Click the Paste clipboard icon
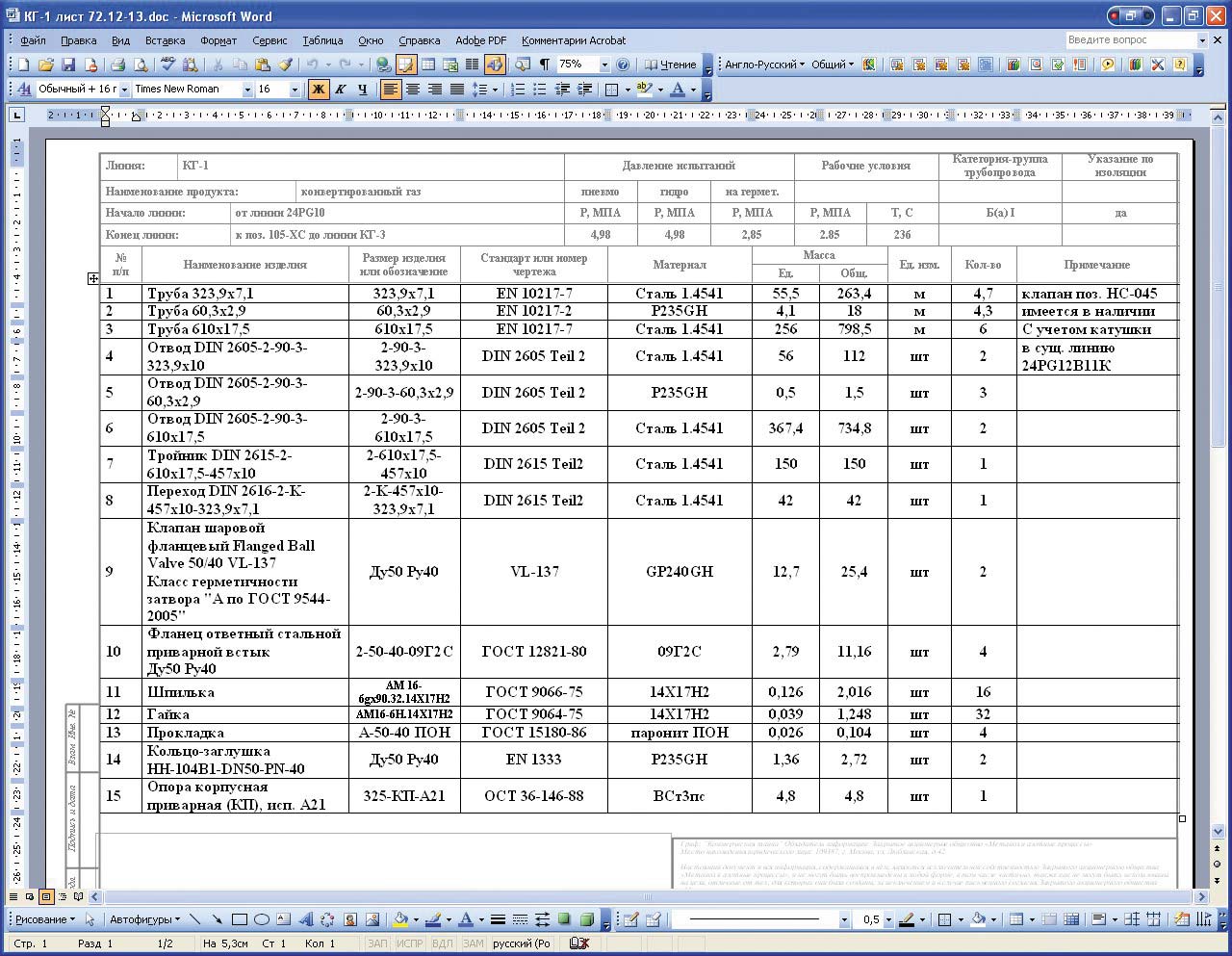 [263, 65]
